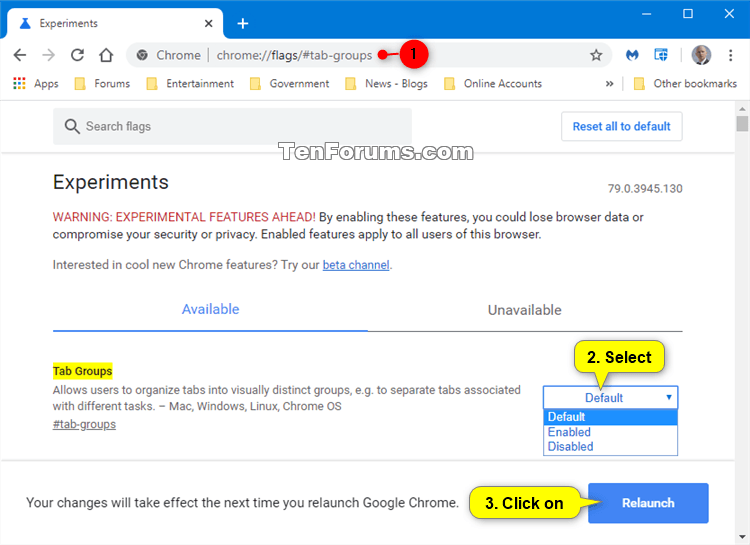Follow the beta channel link

coord(356,265)
